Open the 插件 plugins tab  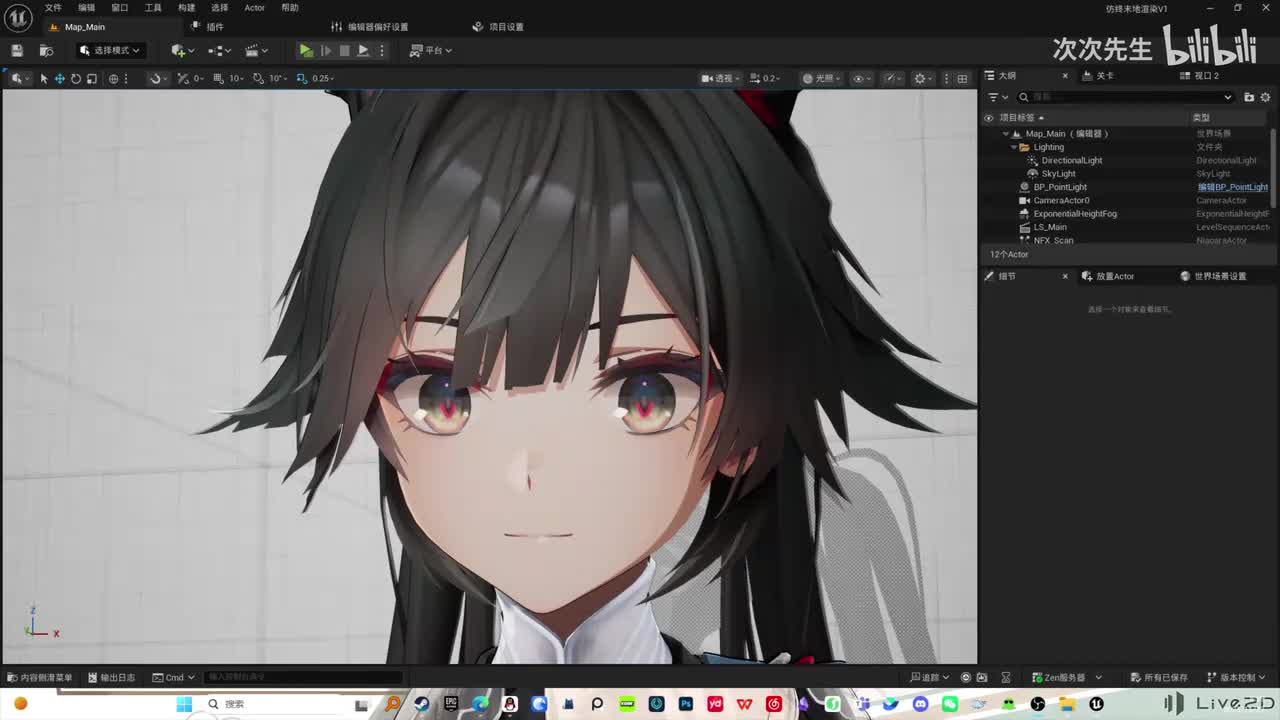(x=207, y=27)
